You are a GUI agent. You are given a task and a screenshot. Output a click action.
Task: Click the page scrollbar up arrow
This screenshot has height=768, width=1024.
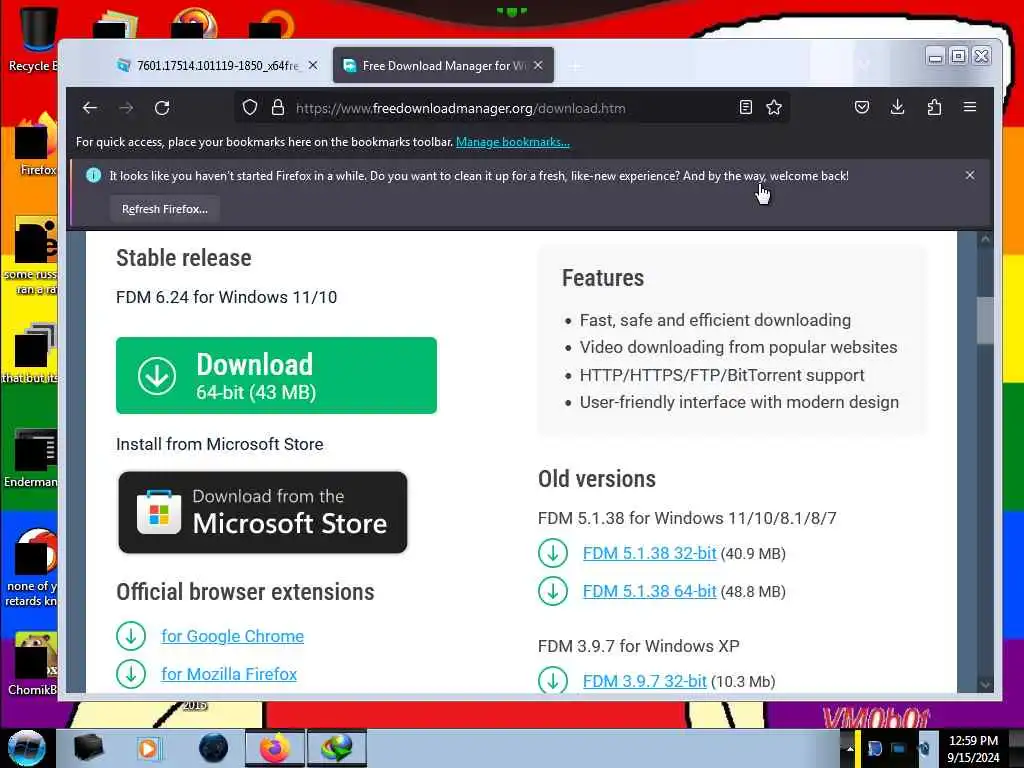[x=985, y=240]
